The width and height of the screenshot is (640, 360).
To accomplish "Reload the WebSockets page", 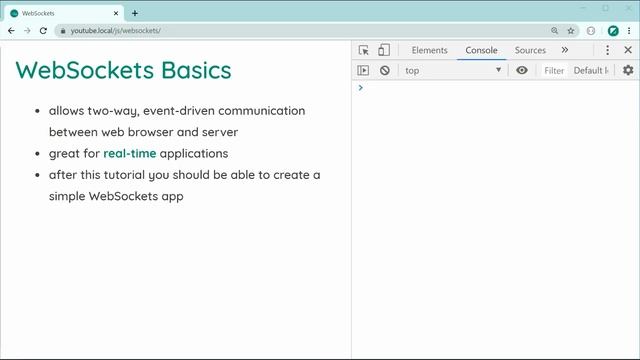I will pos(43,31).
